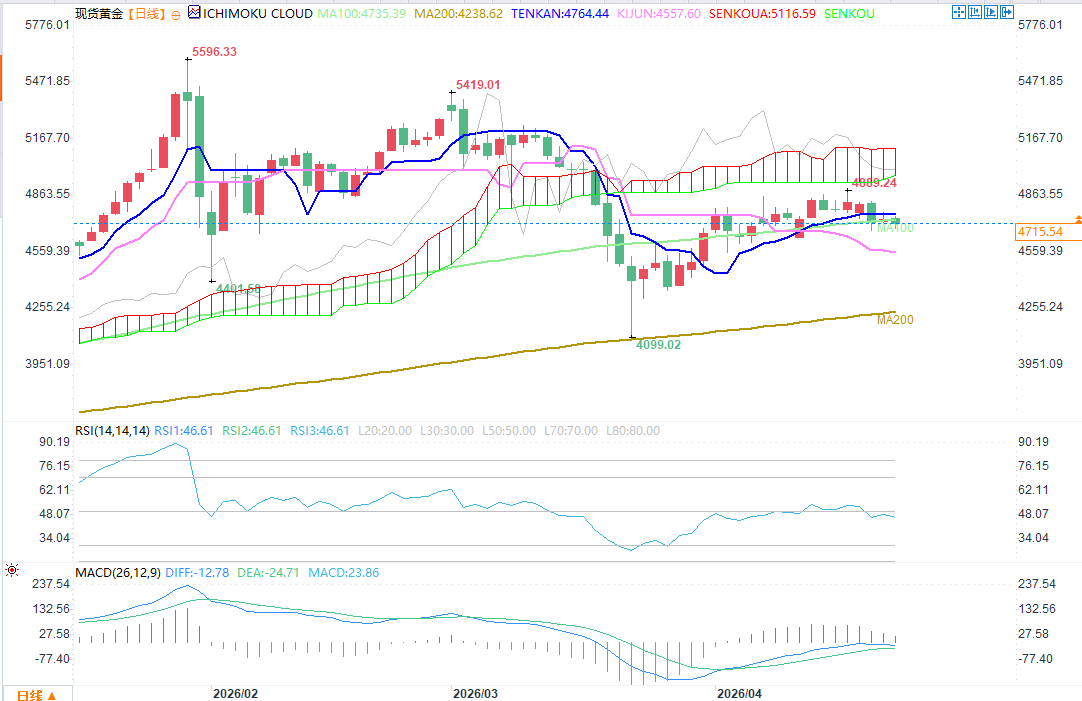Click the 4889.24 price marker
1082x701 pixels.
pyautogui.click(x=874, y=183)
